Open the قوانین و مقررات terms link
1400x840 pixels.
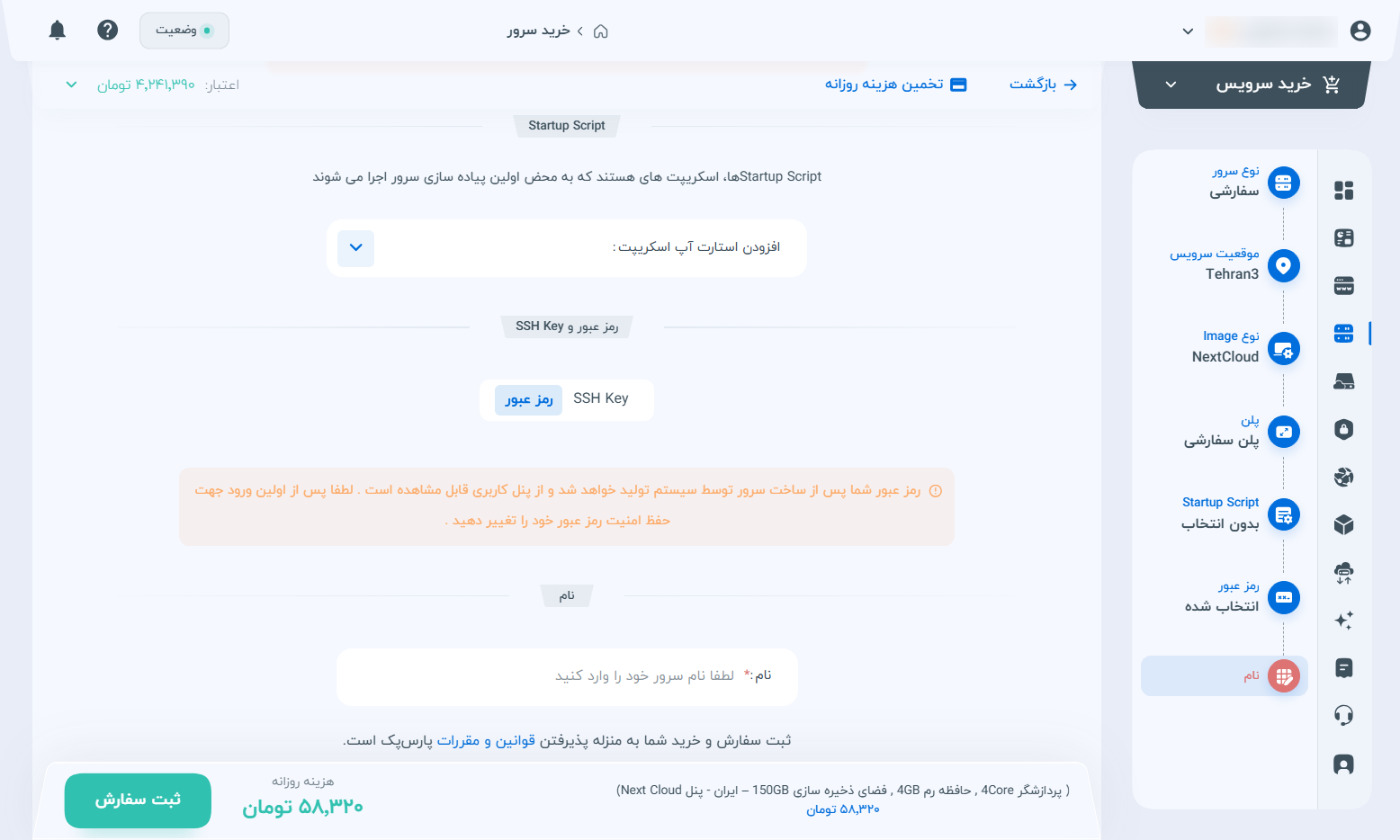[x=459, y=741]
